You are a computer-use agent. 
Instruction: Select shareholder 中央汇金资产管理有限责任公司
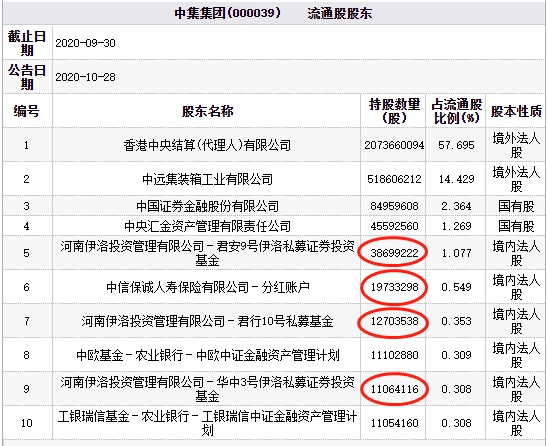pyautogui.click(x=207, y=226)
